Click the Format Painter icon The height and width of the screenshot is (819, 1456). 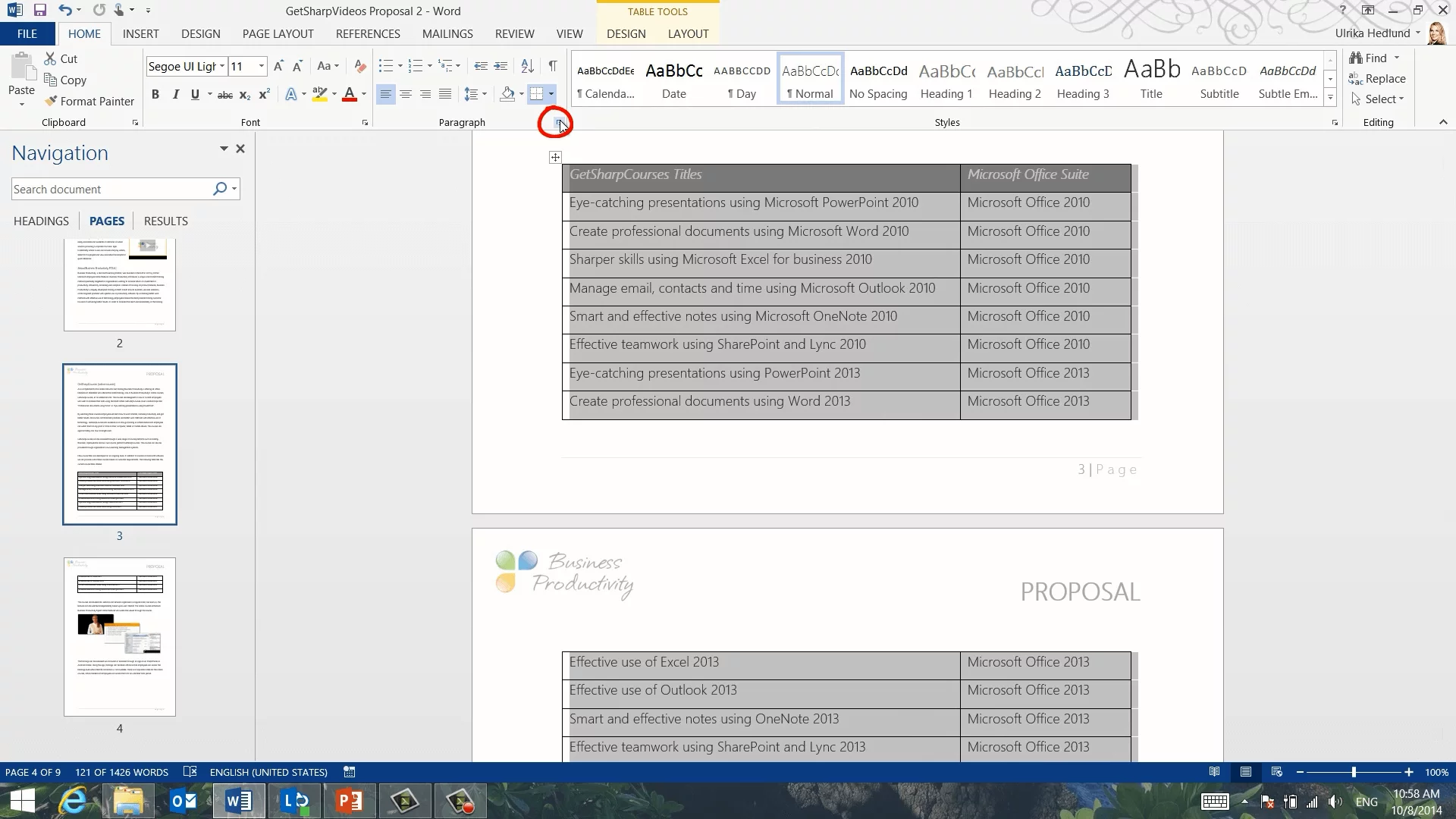pos(51,101)
